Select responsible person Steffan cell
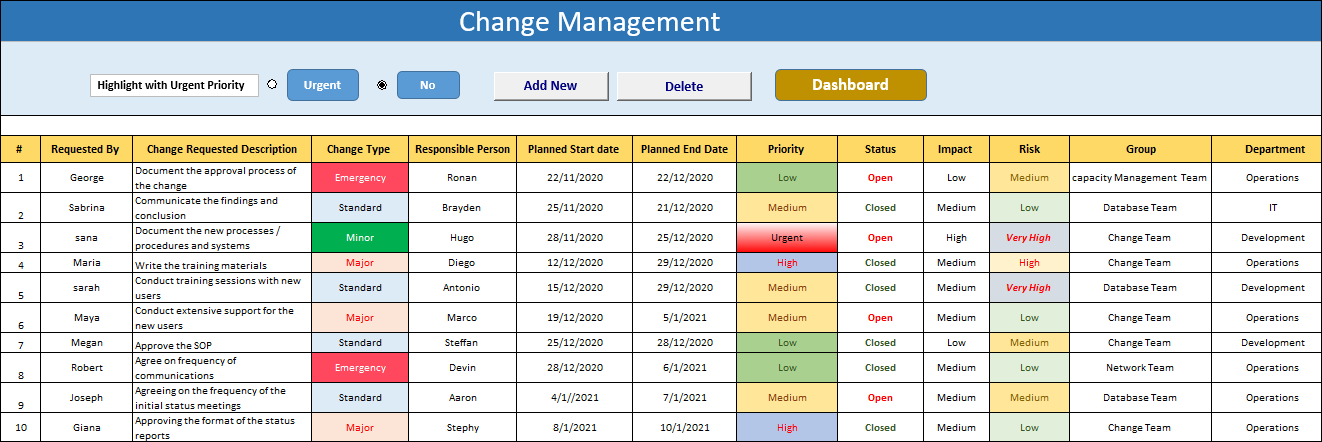Image resolution: width=1322 pixels, height=442 pixels. (462, 343)
